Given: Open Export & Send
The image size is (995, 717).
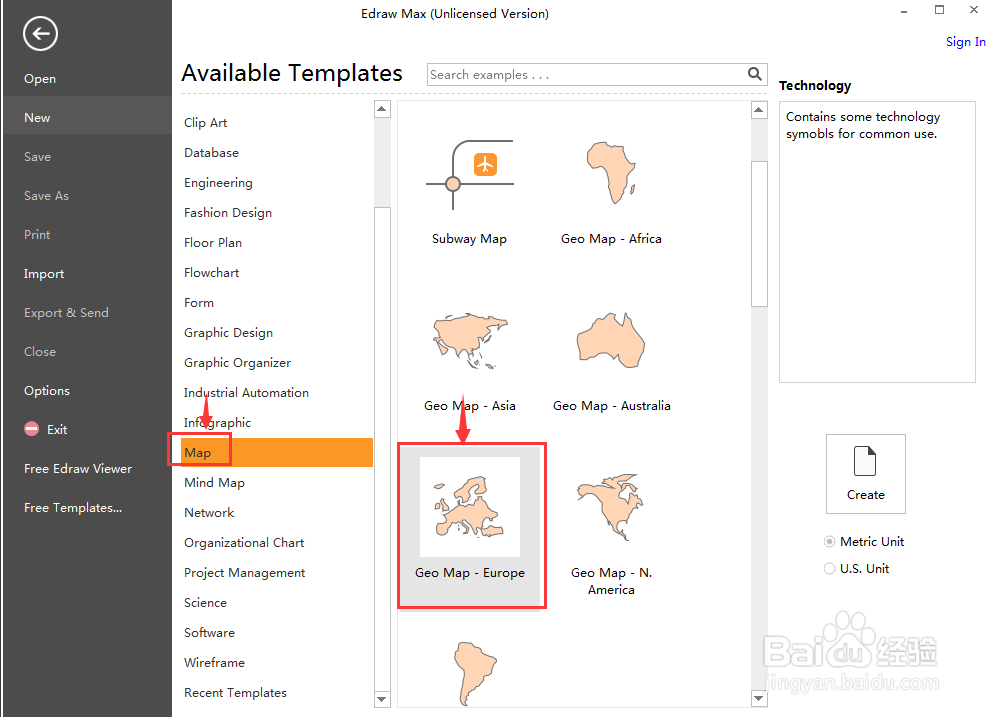Looking at the screenshot, I should point(66,312).
